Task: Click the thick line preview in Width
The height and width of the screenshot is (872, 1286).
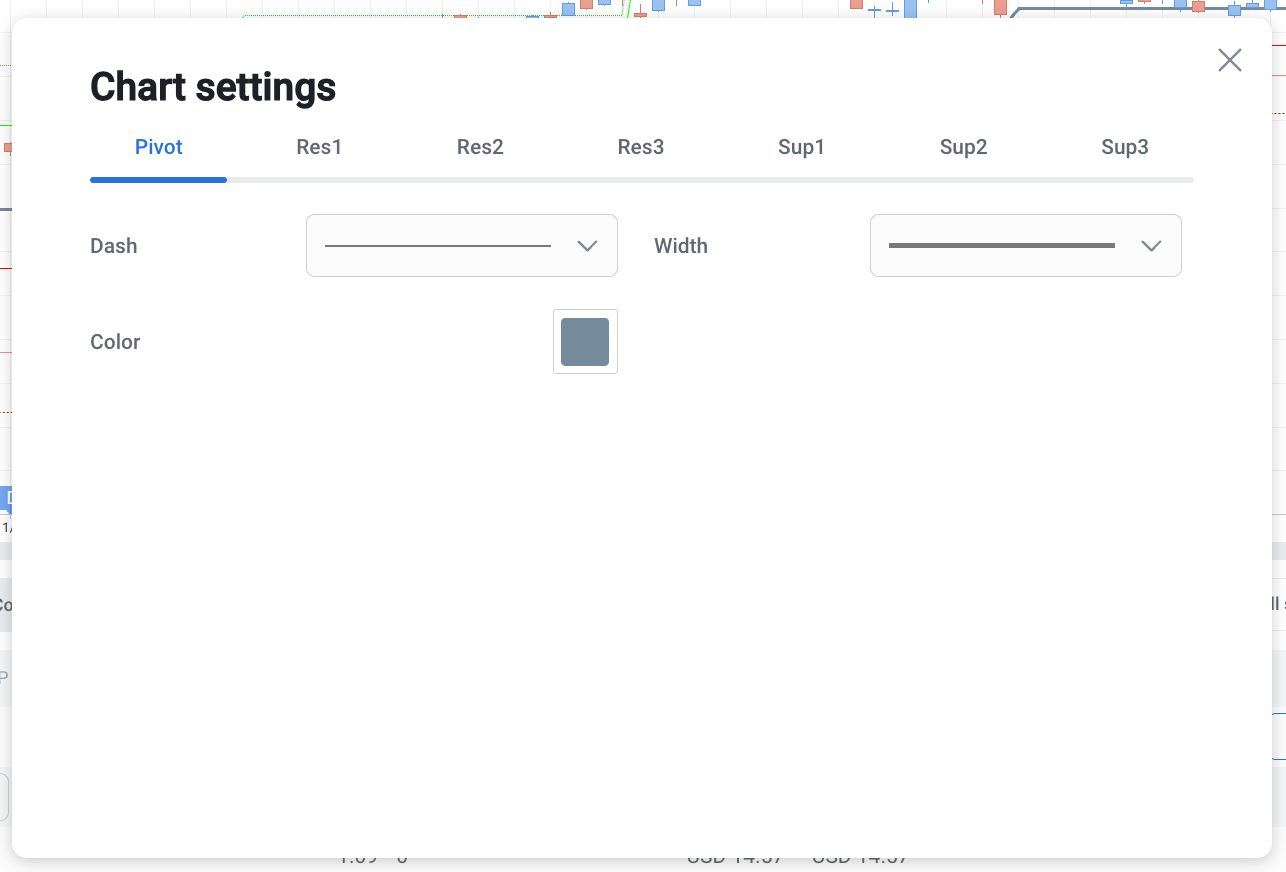Action: (x=1001, y=246)
